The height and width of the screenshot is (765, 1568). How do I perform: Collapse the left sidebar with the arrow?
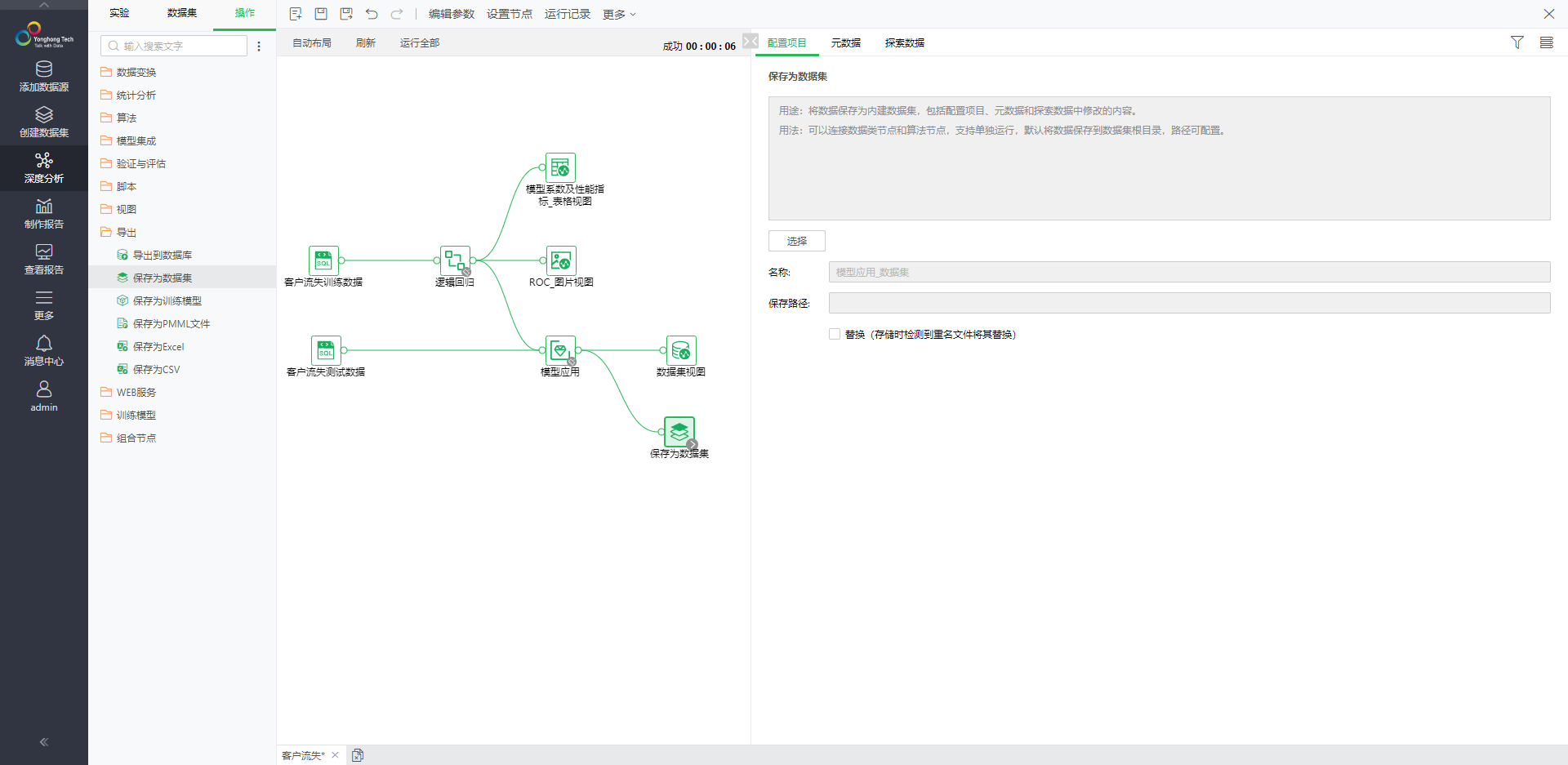click(44, 742)
